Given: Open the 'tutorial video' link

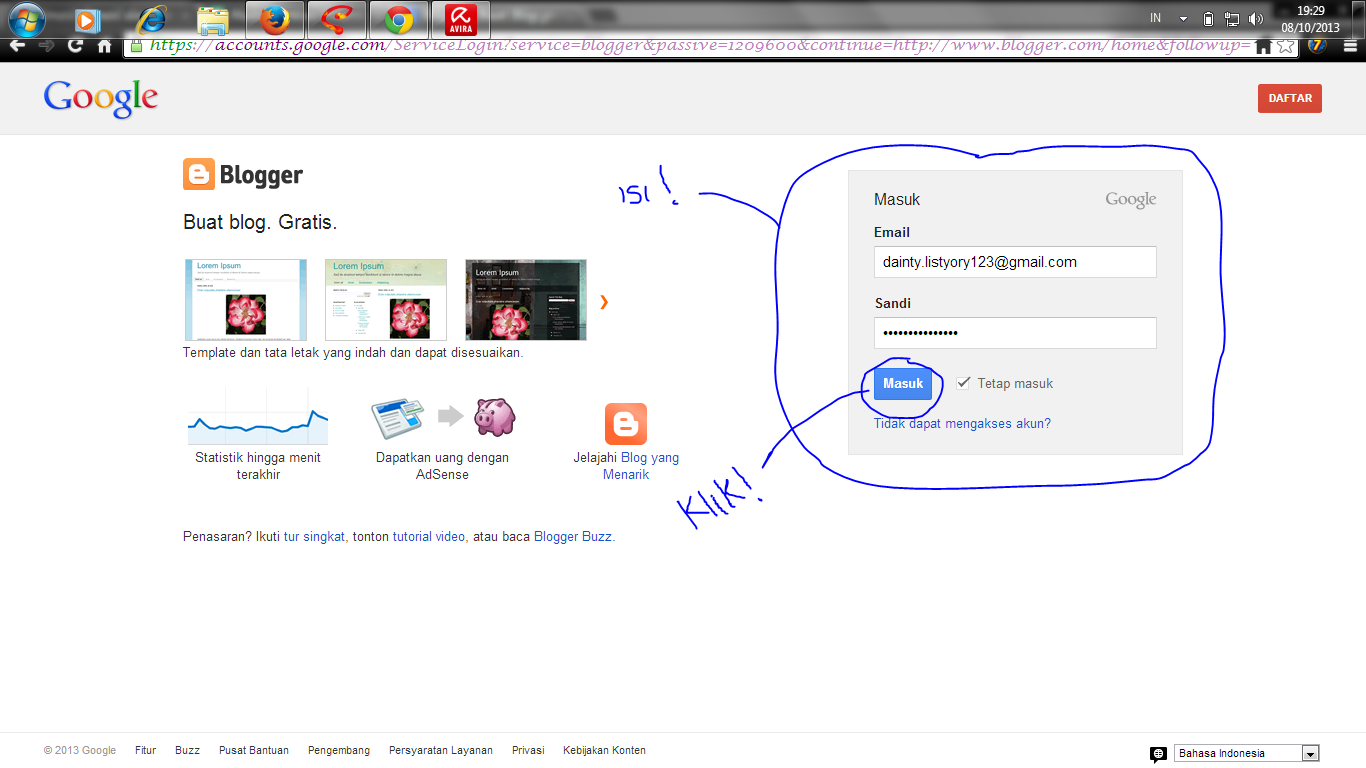Looking at the screenshot, I should (x=429, y=537).
